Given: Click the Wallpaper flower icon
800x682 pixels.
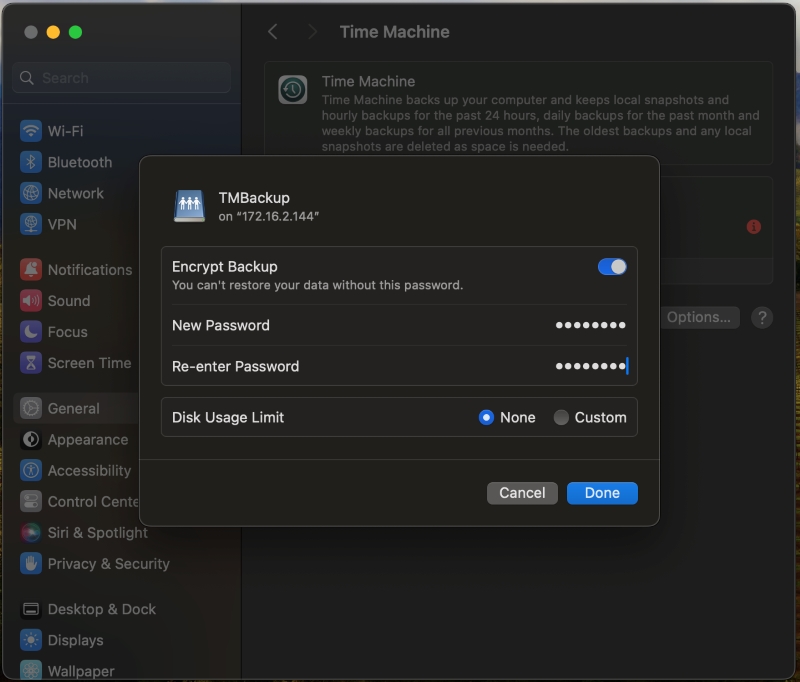Looking at the screenshot, I should click(x=31, y=671).
